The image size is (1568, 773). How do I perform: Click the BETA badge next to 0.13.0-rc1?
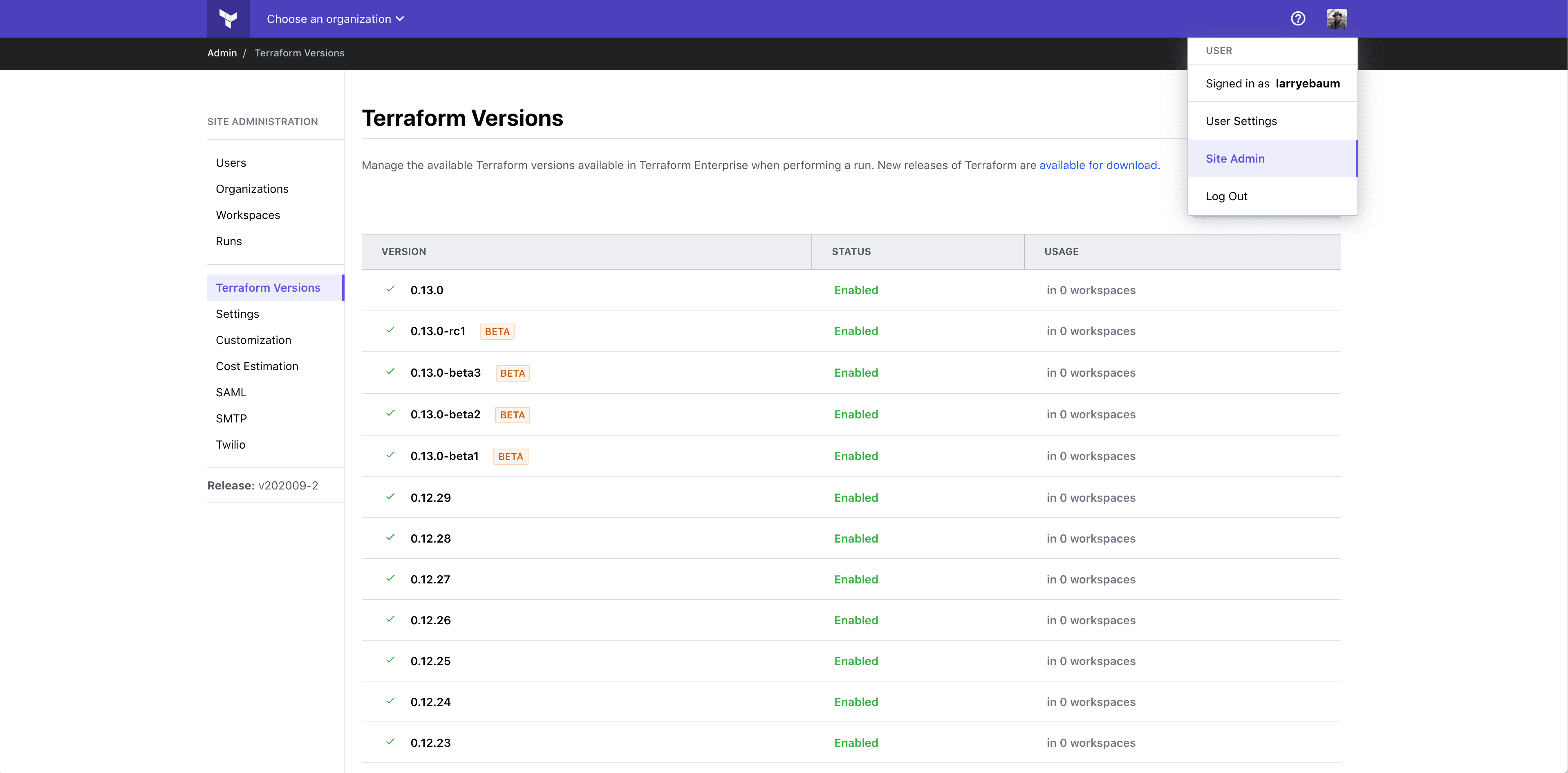(x=497, y=331)
